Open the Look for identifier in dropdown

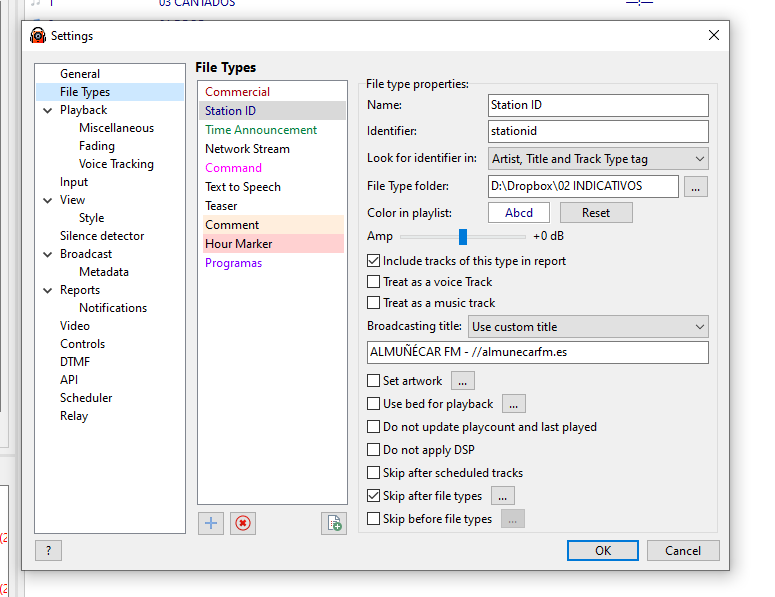[598, 159]
